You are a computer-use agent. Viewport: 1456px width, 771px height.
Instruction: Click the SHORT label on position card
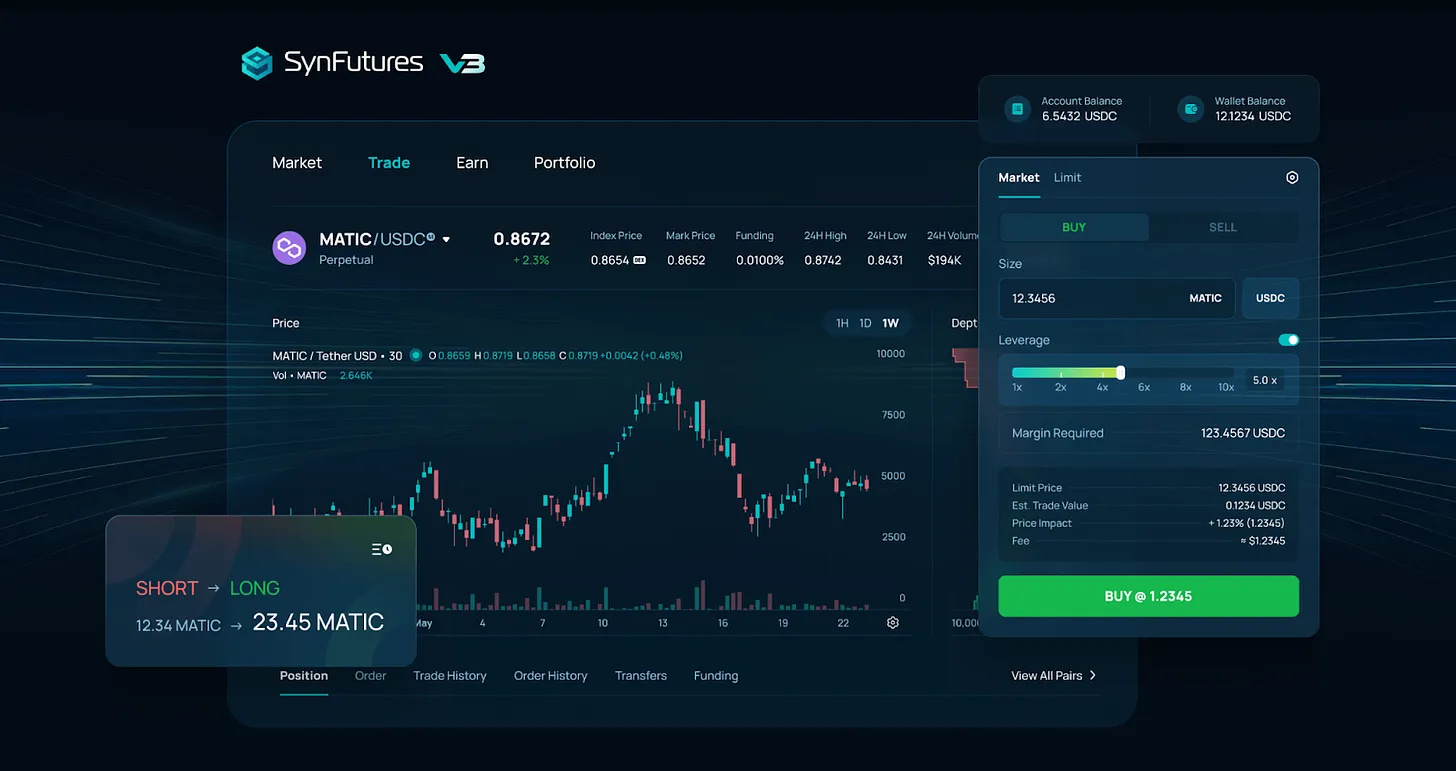click(167, 588)
